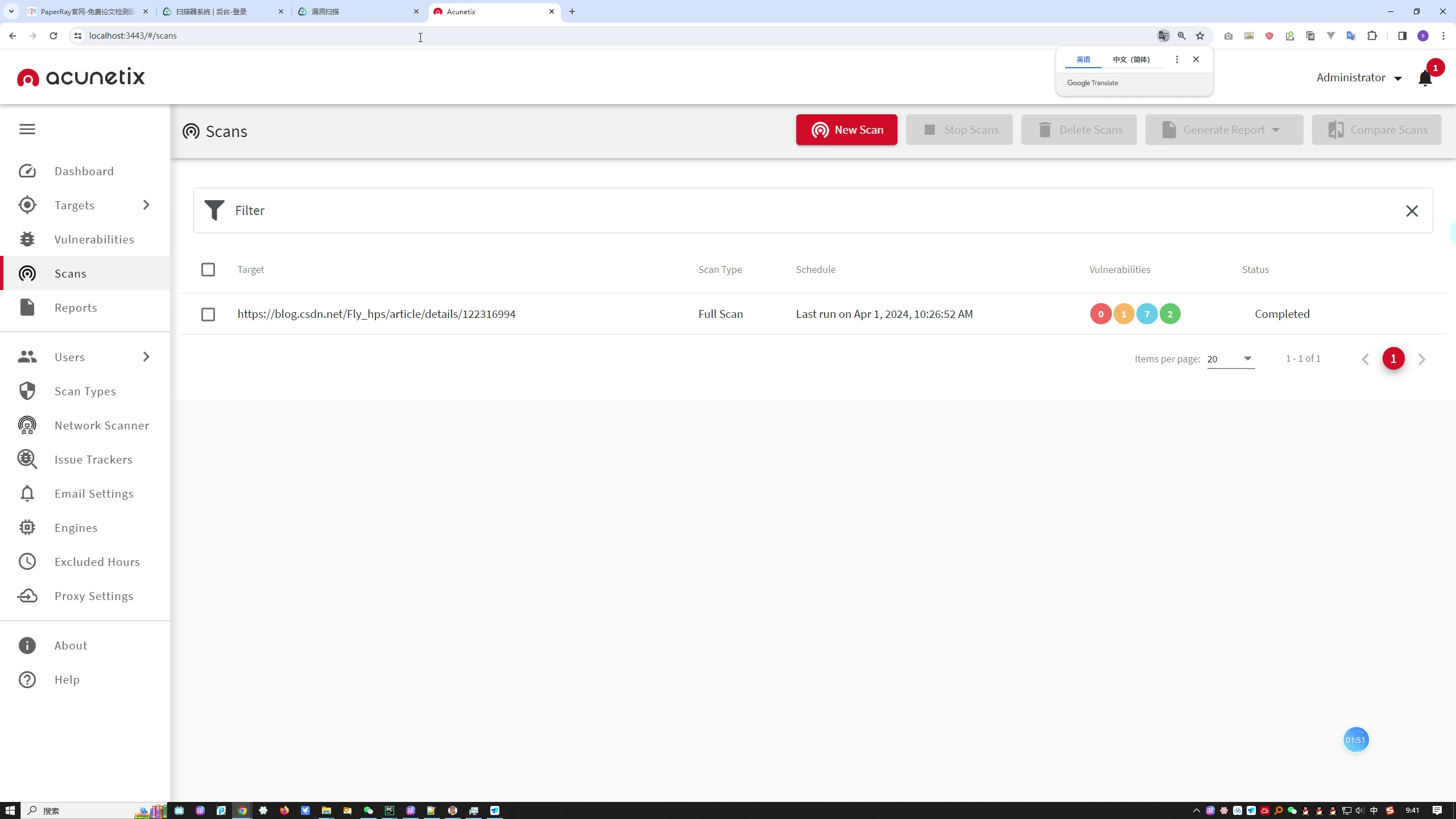Click the orange medium vulnerabilities badge 1
This screenshot has height=819, width=1456.
coord(1124,314)
